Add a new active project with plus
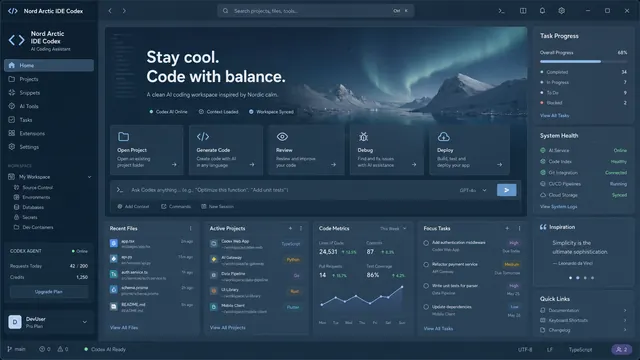Viewport: 640px width, 360px height. click(x=290, y=229)
